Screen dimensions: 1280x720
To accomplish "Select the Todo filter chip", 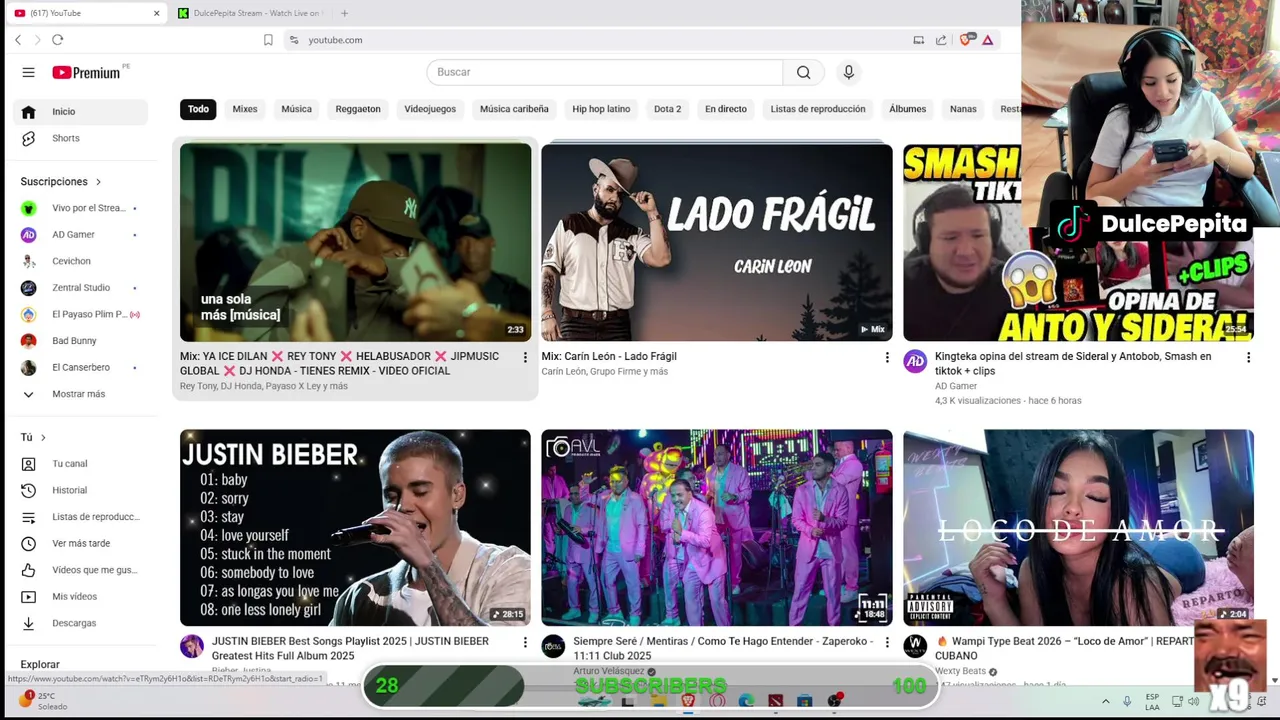I will tap(198, 109).
